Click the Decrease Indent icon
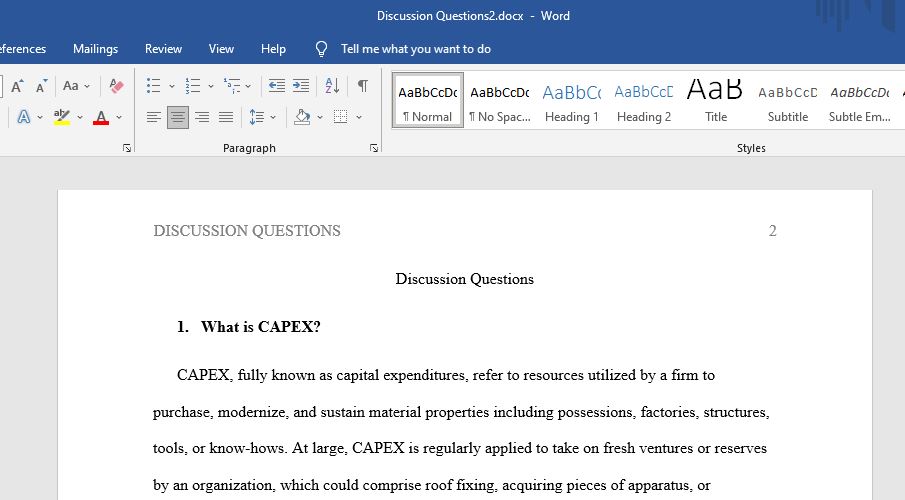Screen dimensions: 905x500 [276, 86]
